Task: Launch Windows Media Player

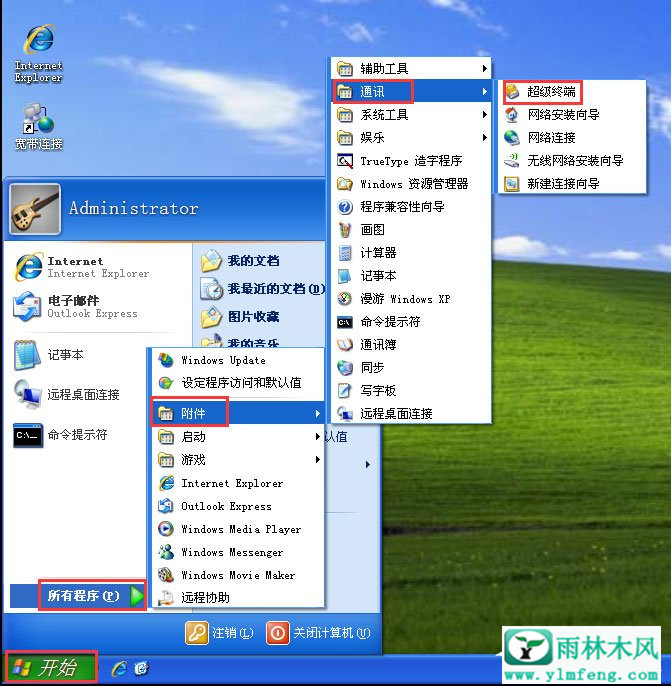Action: (x=238, y=529)
